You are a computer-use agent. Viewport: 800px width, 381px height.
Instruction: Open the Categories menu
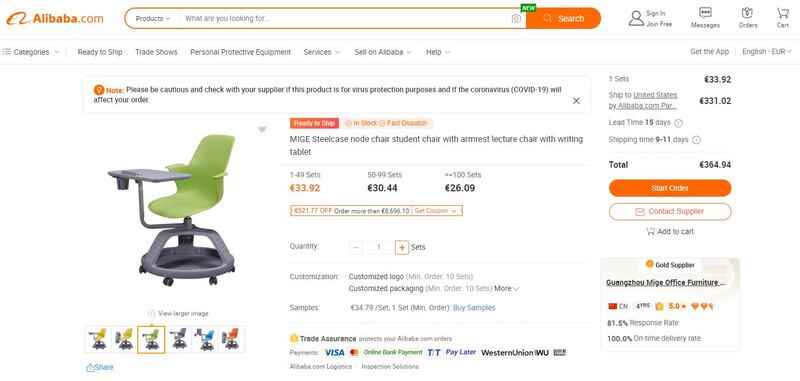31,52
